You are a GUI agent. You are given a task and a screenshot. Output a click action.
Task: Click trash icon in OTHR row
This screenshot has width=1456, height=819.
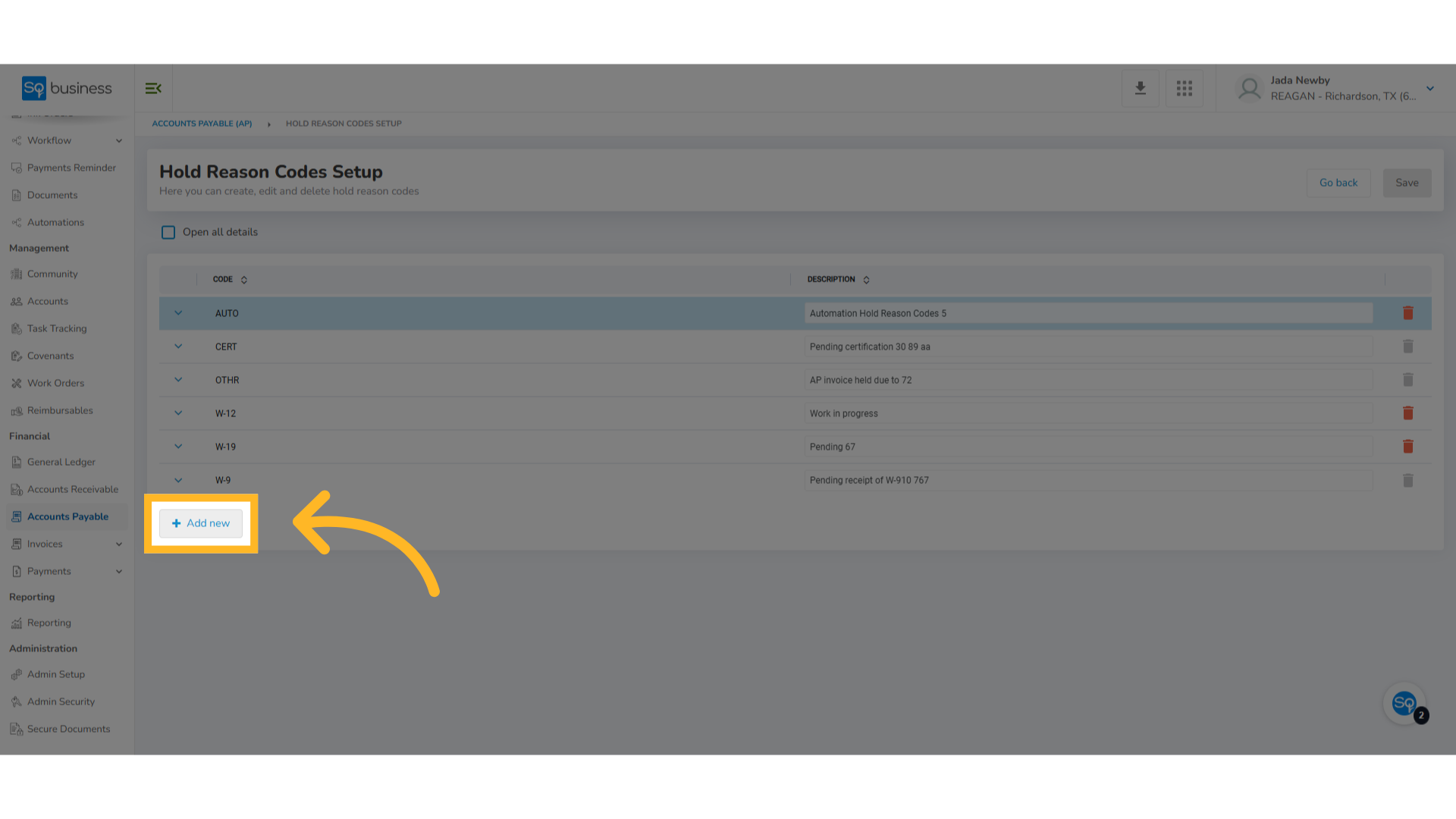(1407, 380)
